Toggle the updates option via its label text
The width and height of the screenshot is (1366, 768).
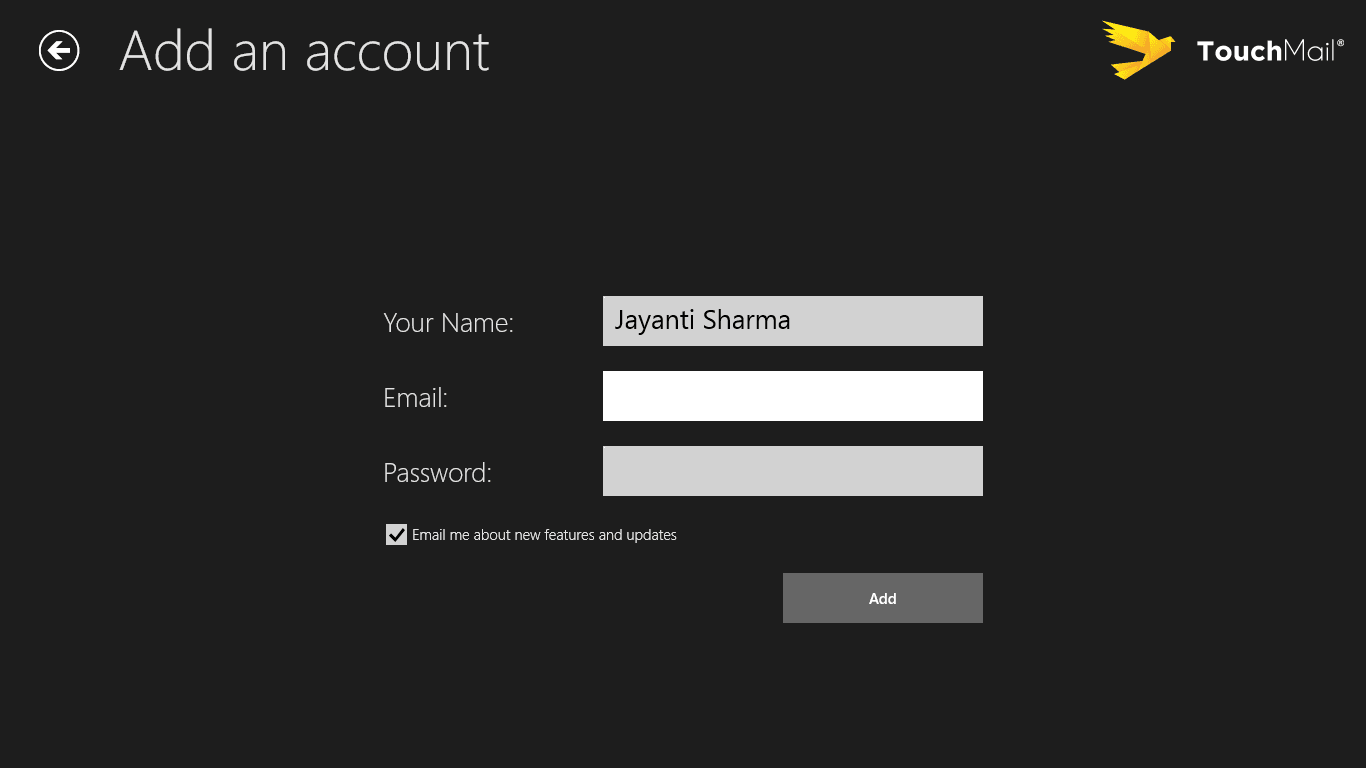[544, 535]
